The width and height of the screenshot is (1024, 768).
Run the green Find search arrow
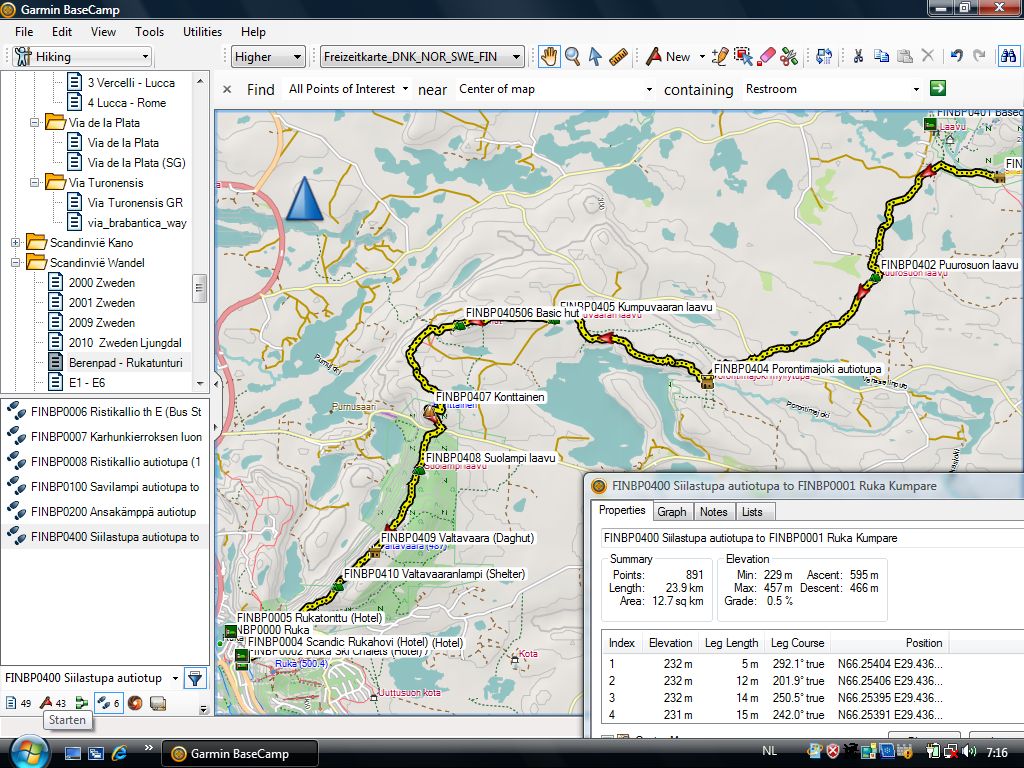click(x=937, y=88)
